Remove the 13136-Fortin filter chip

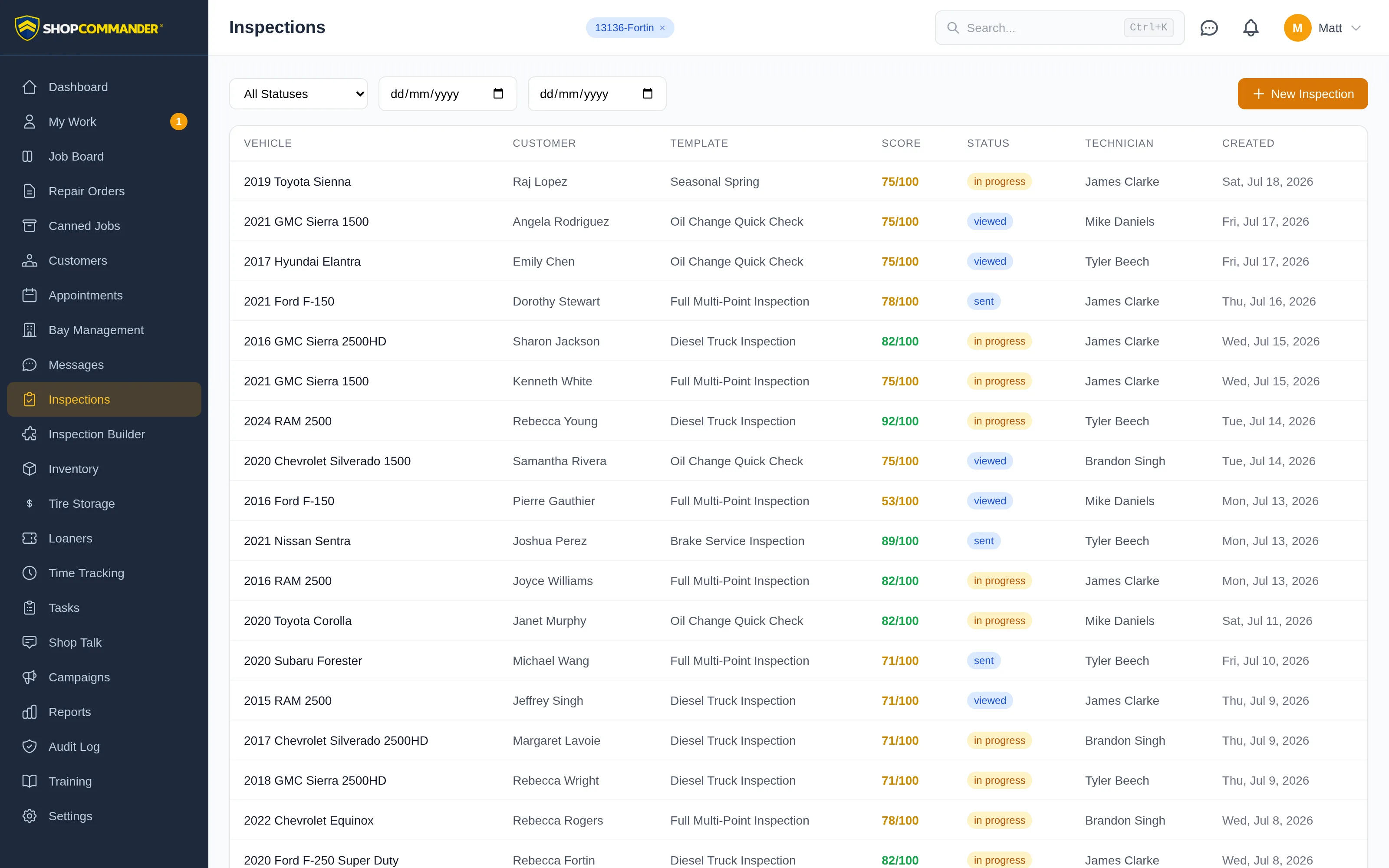tap(662, 28)
